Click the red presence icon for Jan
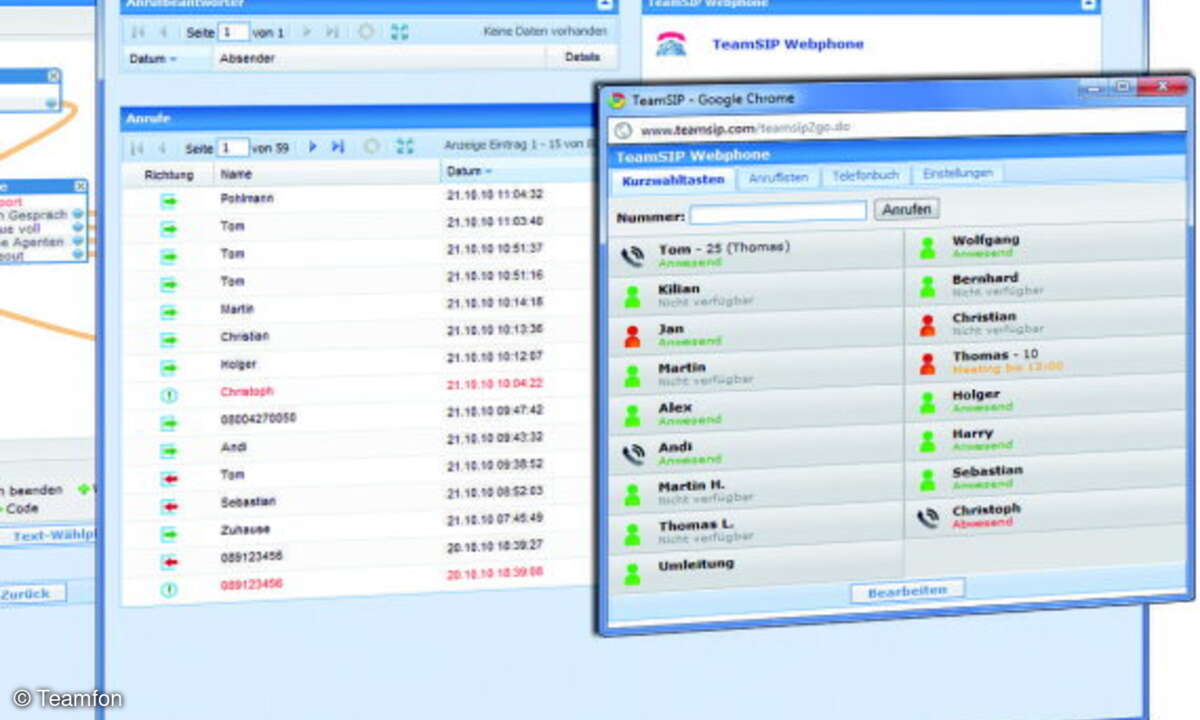Screen dimensions: 1200x720 (x=632, y=336)
